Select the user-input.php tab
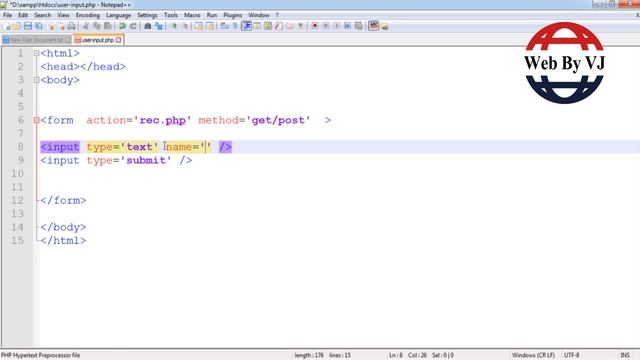Screen dimensions: 640x360 click(98, 40)
